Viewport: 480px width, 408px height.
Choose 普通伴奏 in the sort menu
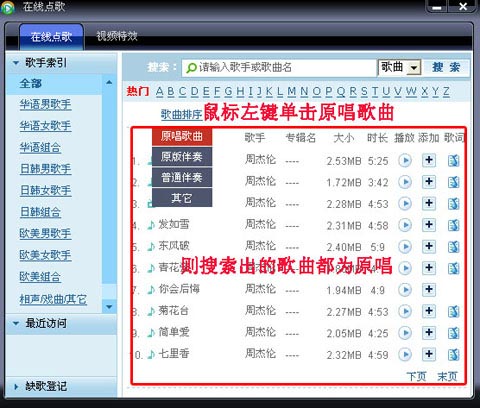(182, 177)
